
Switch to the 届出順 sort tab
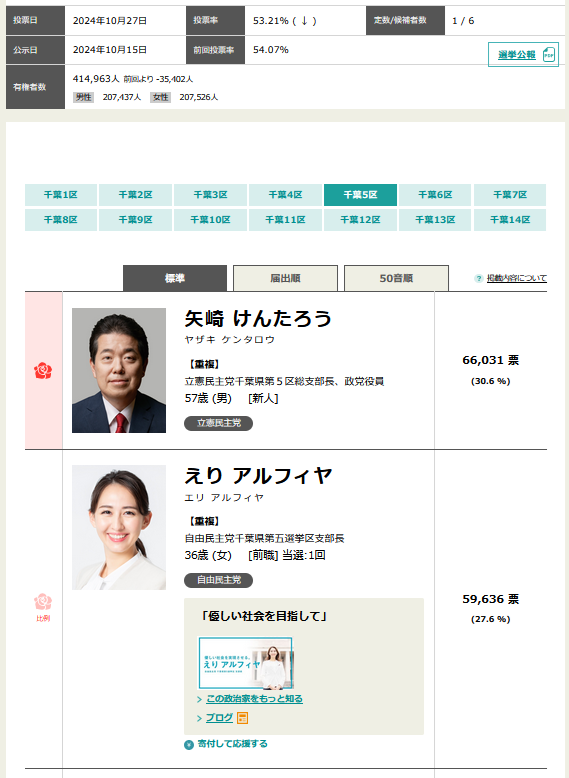pos(285,278)
